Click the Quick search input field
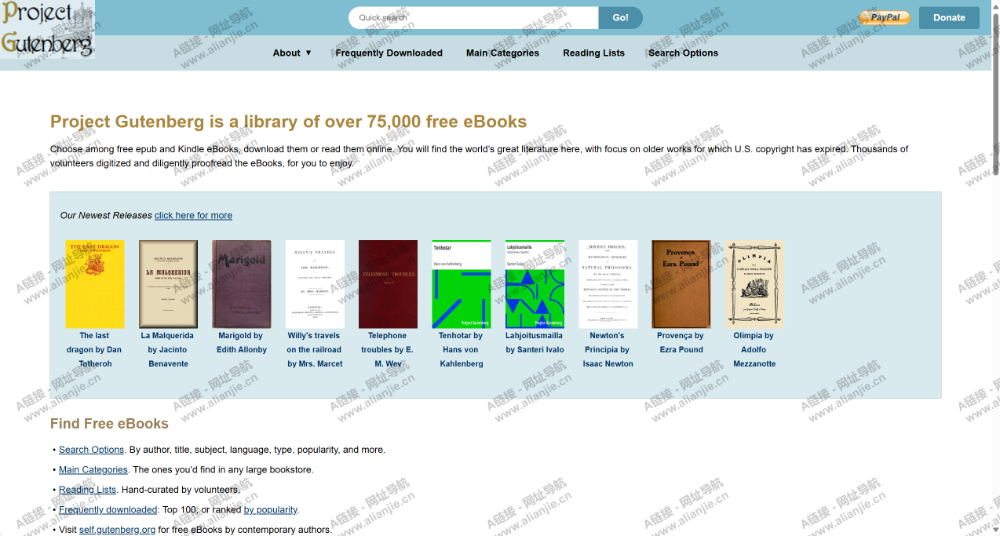 473,18
